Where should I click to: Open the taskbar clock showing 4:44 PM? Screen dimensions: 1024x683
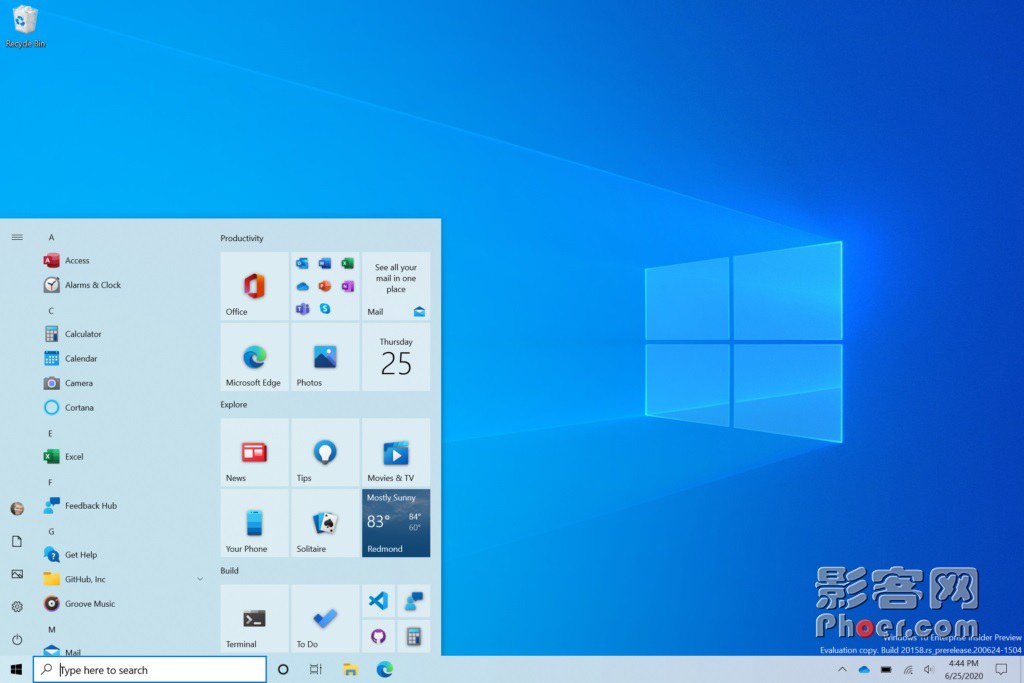coord(963,669)
